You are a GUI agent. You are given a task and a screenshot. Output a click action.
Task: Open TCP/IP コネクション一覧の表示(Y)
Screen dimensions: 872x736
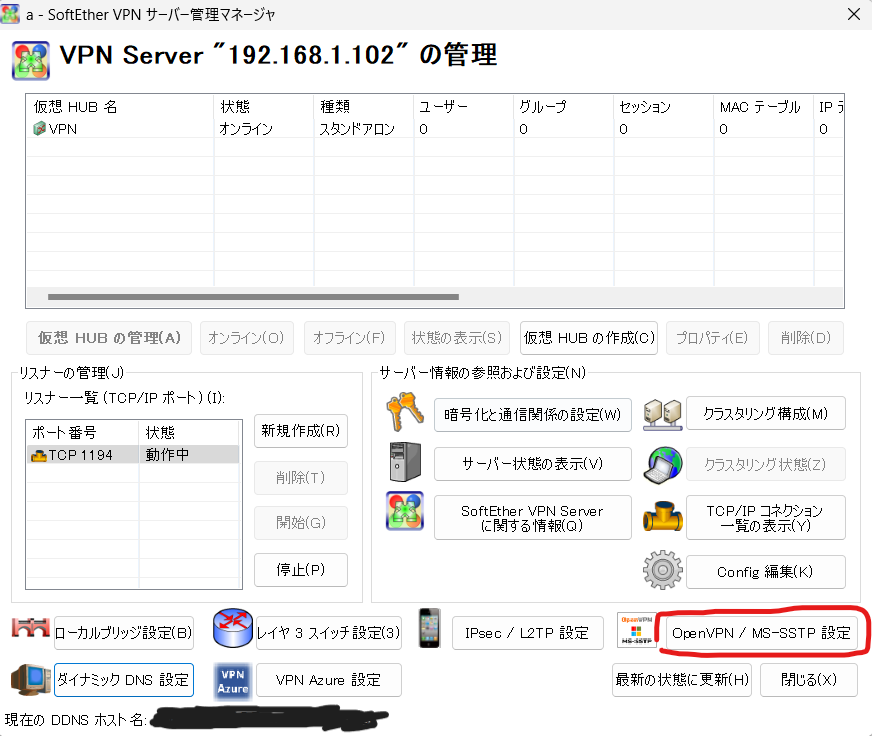tap(766, 517)
